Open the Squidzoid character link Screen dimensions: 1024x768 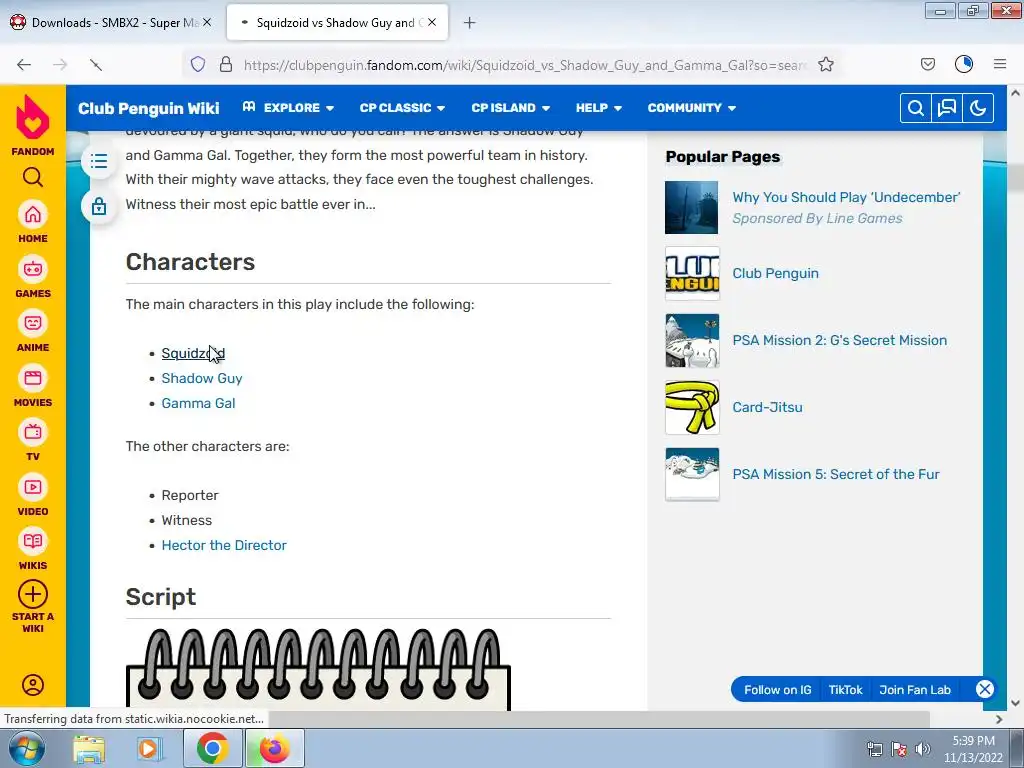tap(193, 353)
